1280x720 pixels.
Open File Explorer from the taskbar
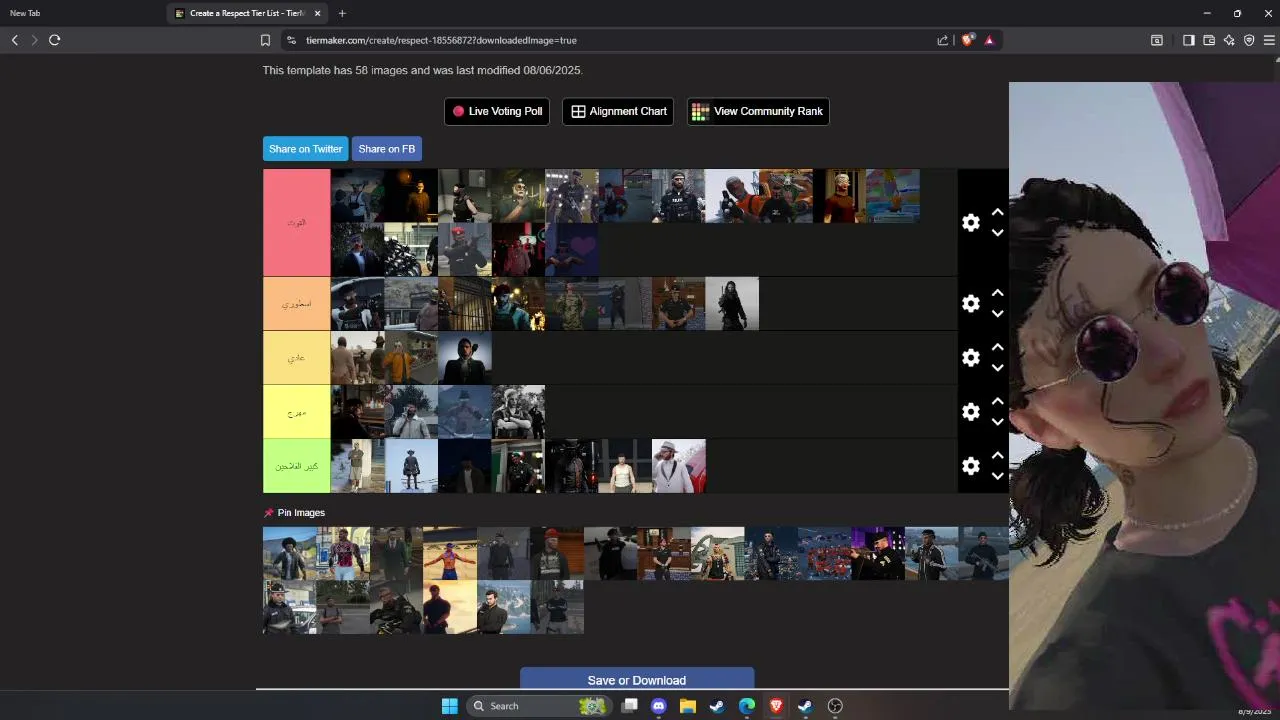tap(688, 706)
